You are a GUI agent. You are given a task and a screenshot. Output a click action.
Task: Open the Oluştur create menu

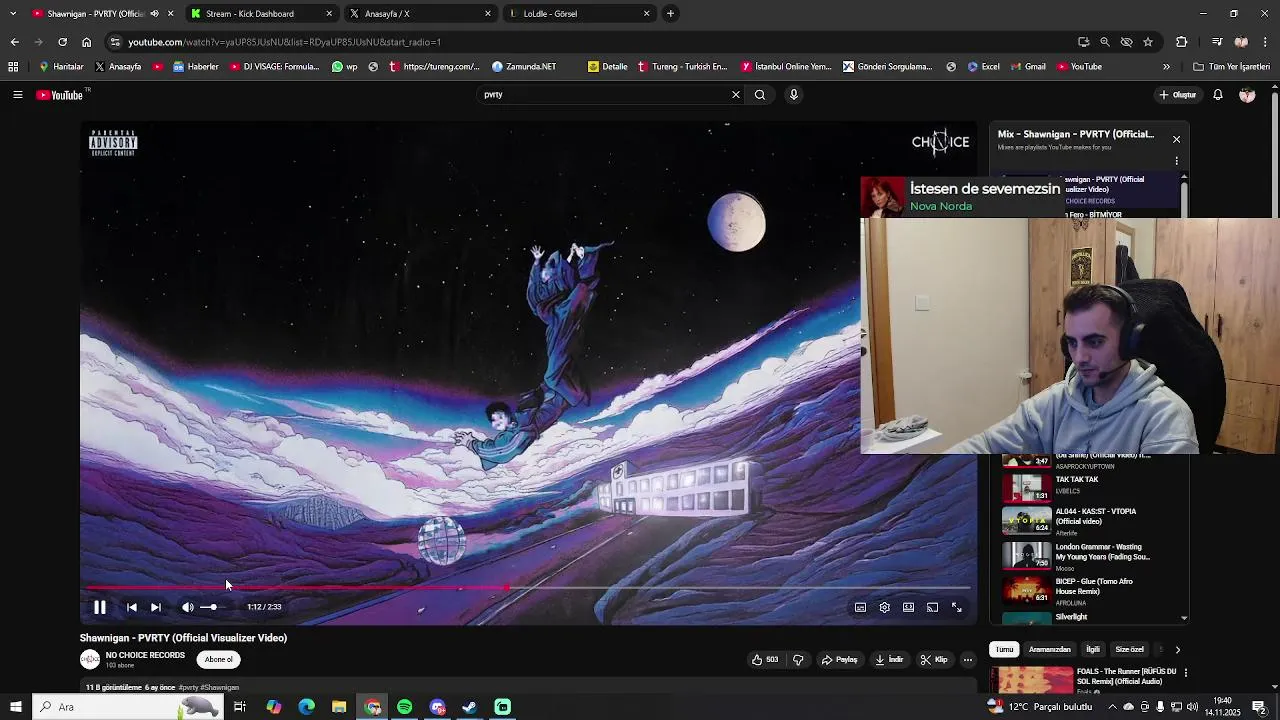(x=1178, y=95)
